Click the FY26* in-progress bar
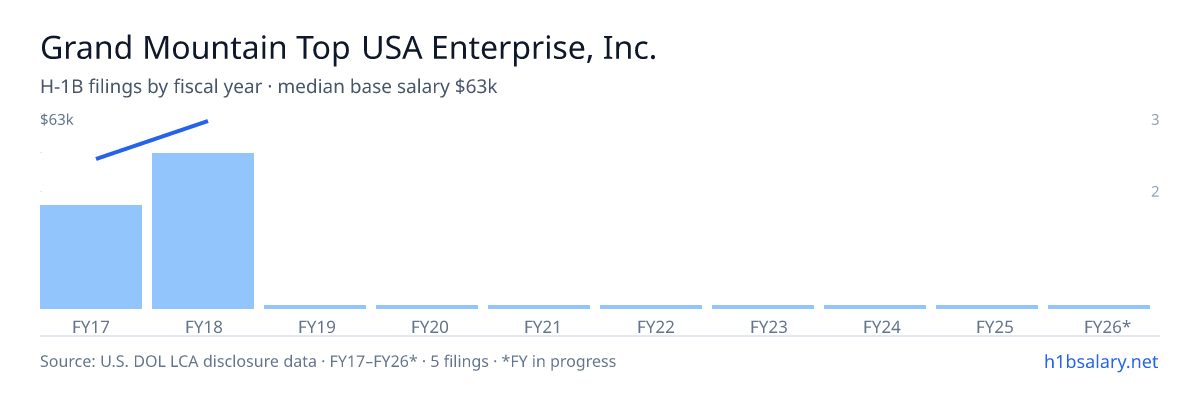 (1099, 307)
